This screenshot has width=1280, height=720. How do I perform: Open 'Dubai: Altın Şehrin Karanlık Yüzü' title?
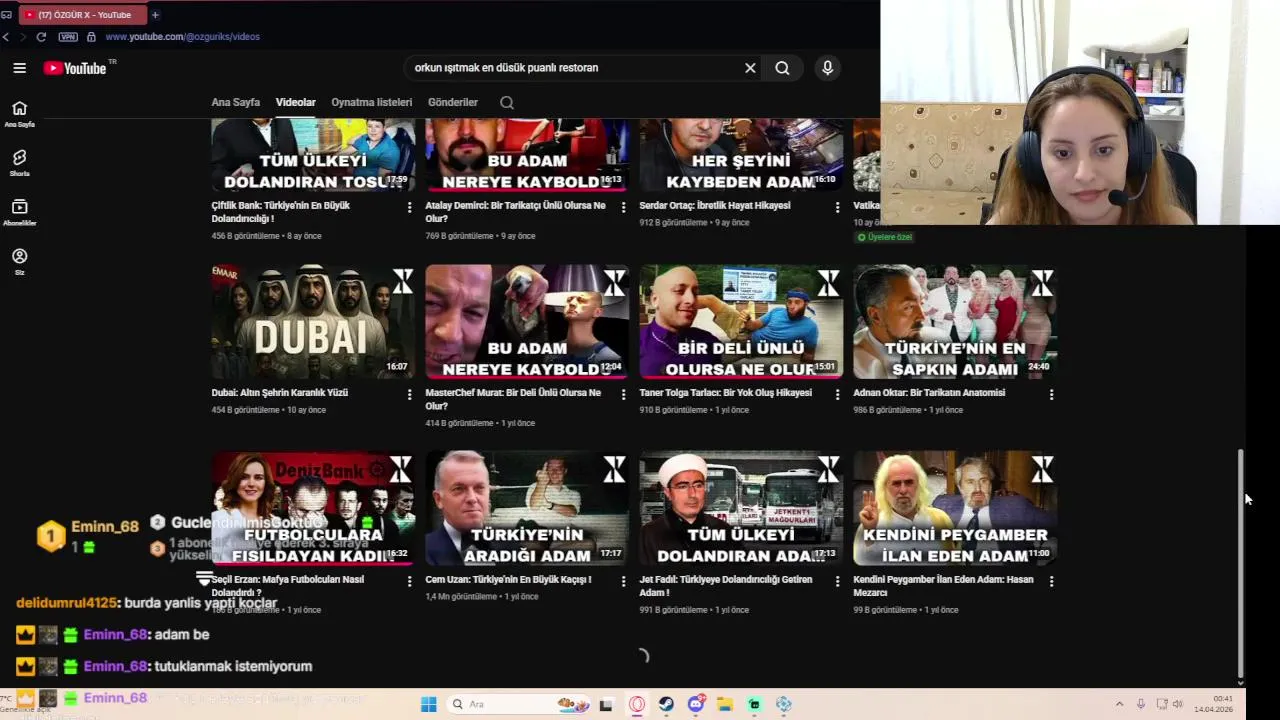pos(280,393)
